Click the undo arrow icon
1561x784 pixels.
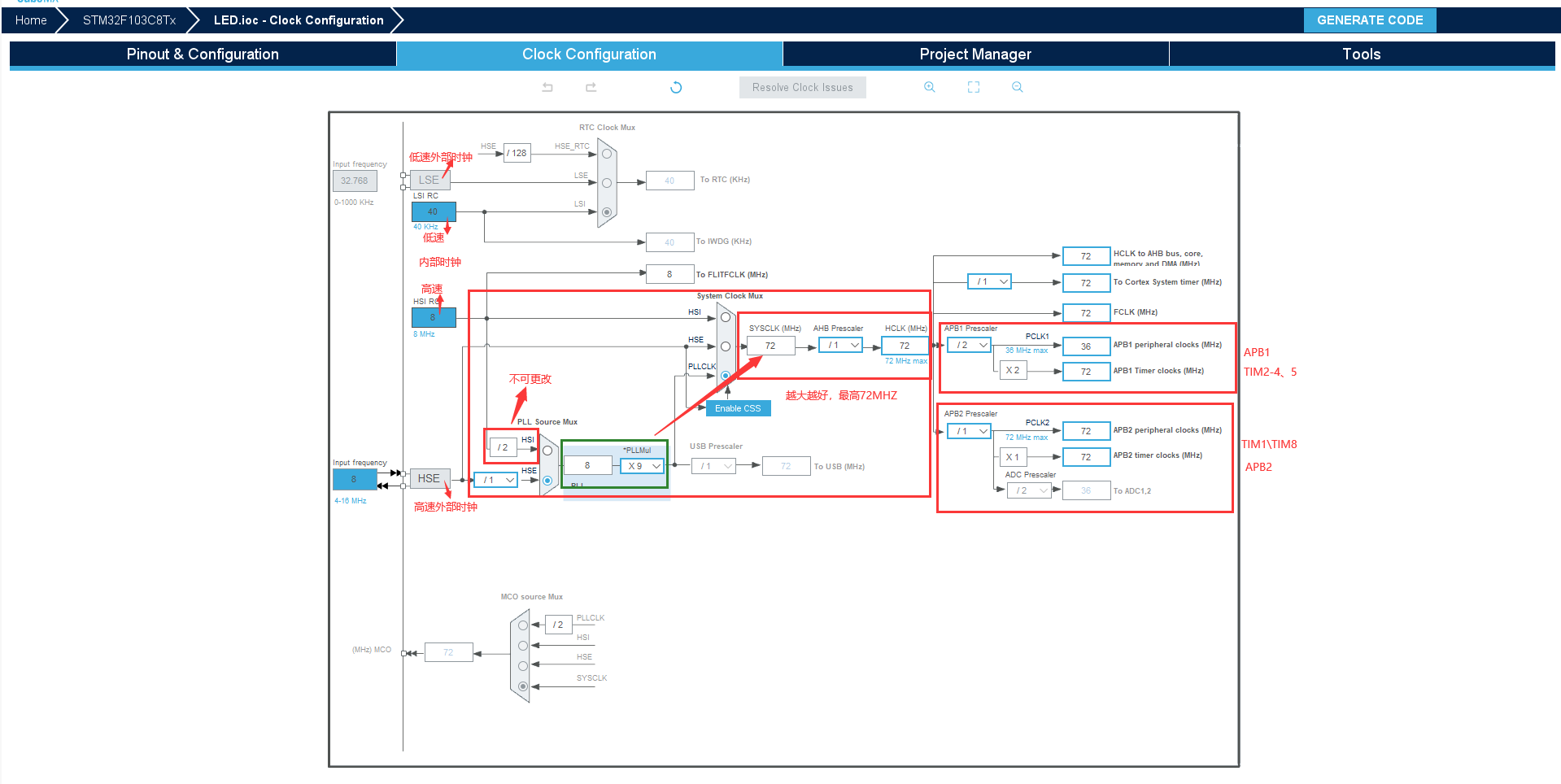(547, 87)
